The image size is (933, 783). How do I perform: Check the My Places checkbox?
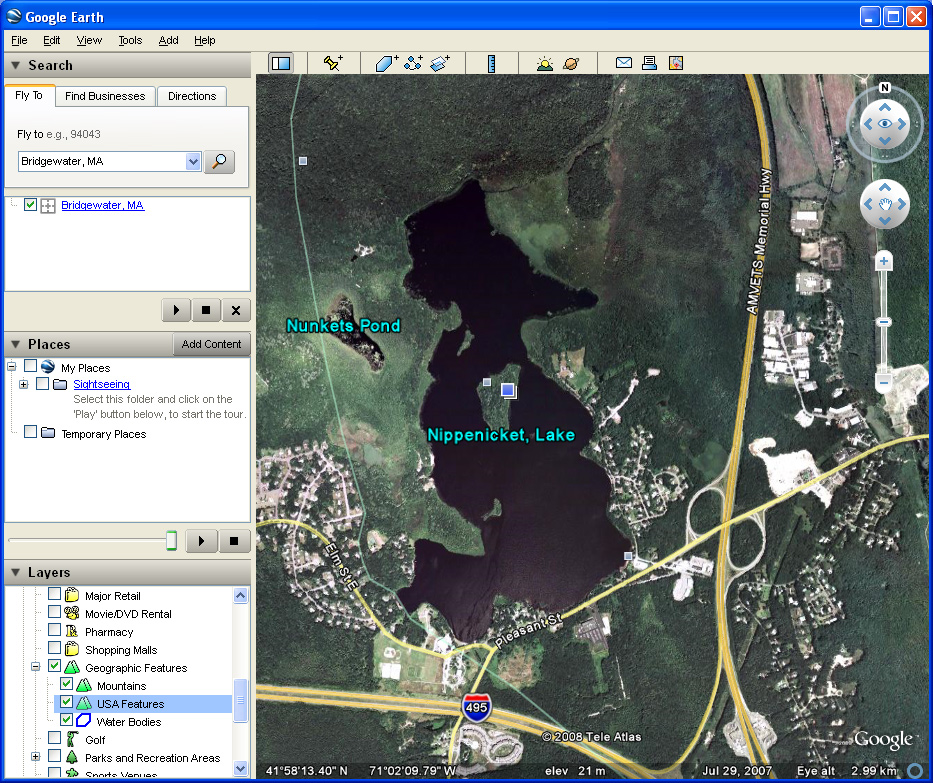30,365
